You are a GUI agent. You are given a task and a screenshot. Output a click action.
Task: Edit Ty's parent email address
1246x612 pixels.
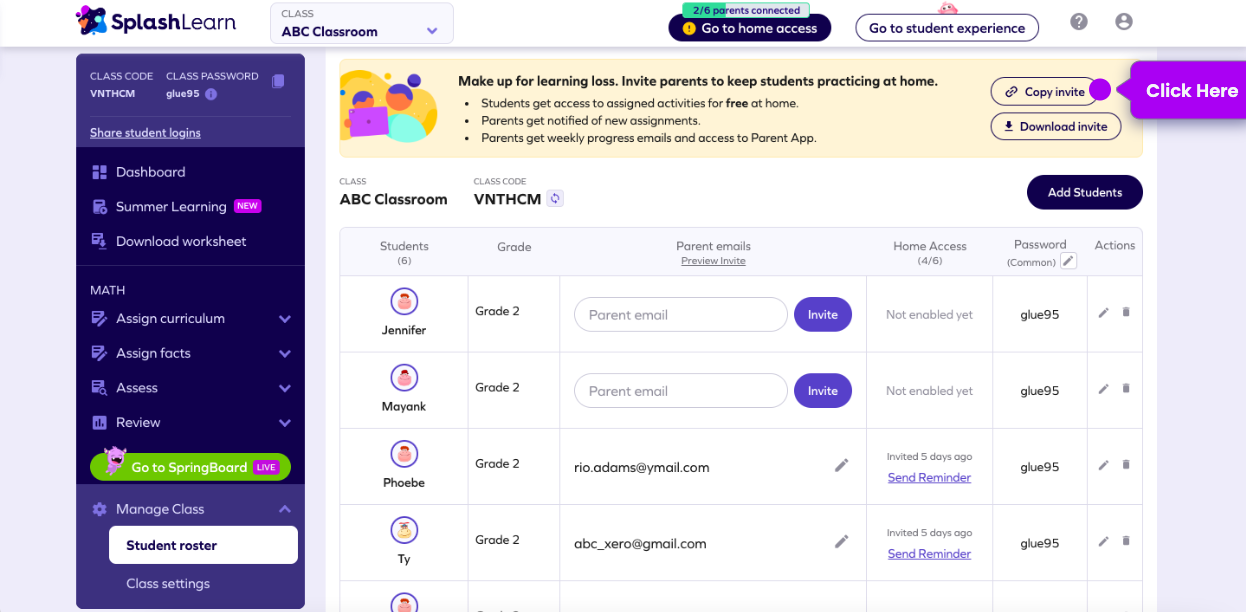(841, 542)
